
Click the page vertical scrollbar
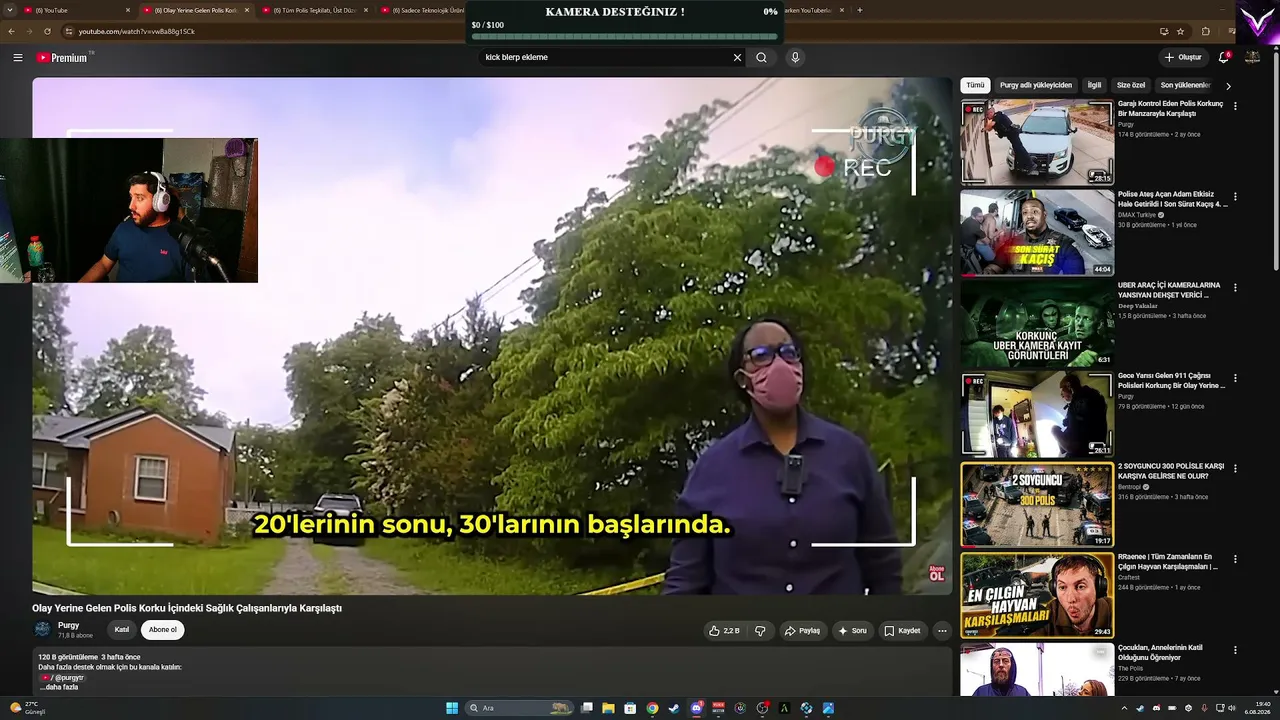coord(1275,160)
